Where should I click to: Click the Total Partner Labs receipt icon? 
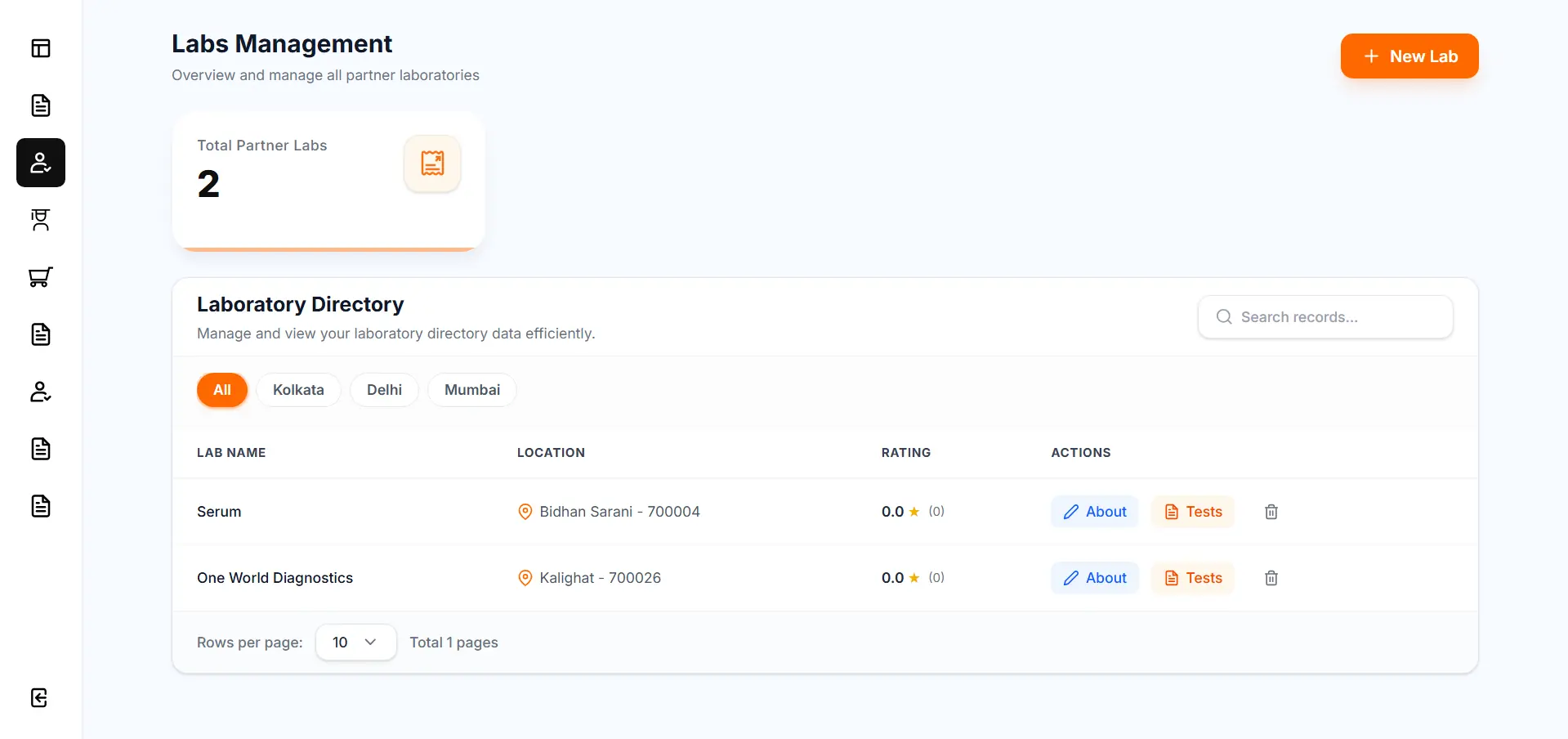pyautogui.click(x=432, y=163)
